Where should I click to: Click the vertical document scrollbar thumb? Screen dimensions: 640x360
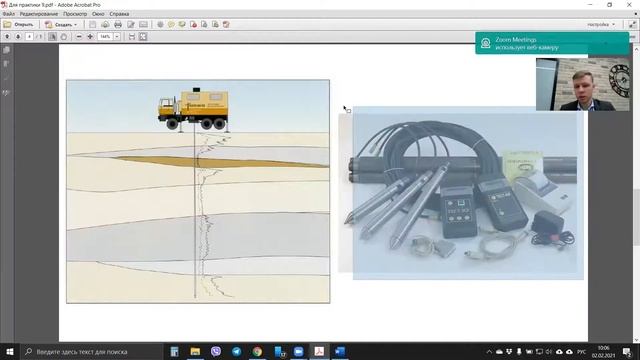coord(636,218)
